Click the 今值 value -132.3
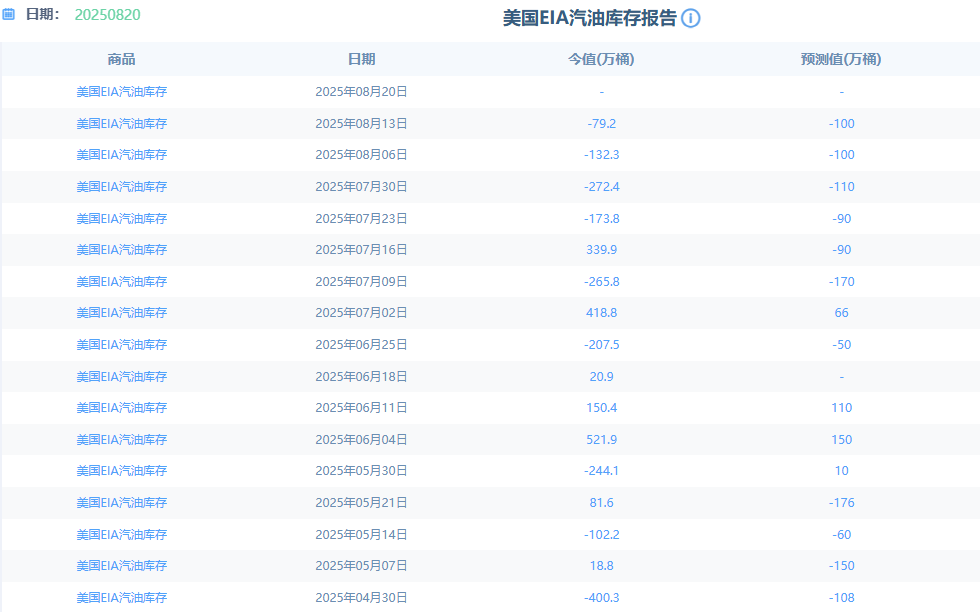 (x=602, y=155)
